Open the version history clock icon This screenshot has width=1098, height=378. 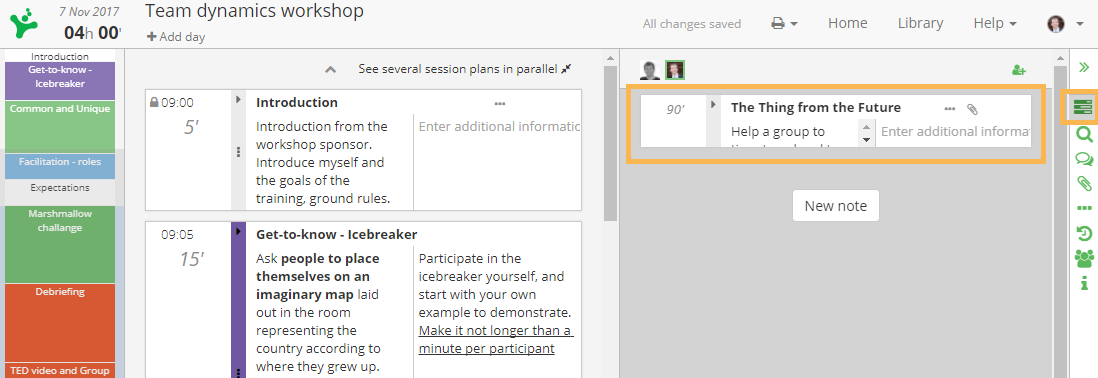point(1083,234)
